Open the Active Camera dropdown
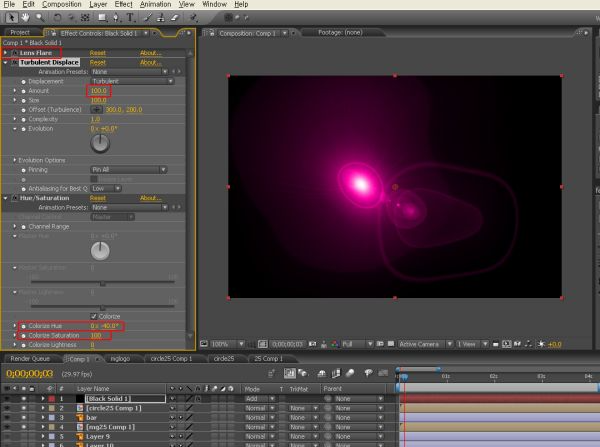600x447 pixels. (425, 344)
